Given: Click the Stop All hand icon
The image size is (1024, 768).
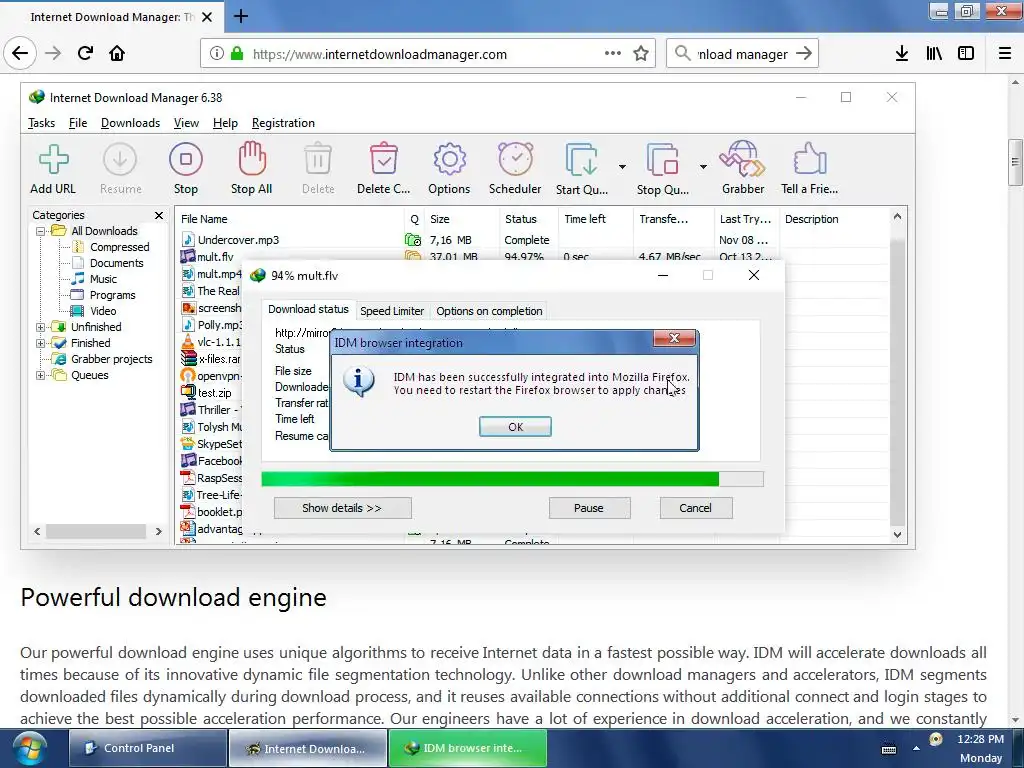Looking at the screenshot, I should (251, 159).
